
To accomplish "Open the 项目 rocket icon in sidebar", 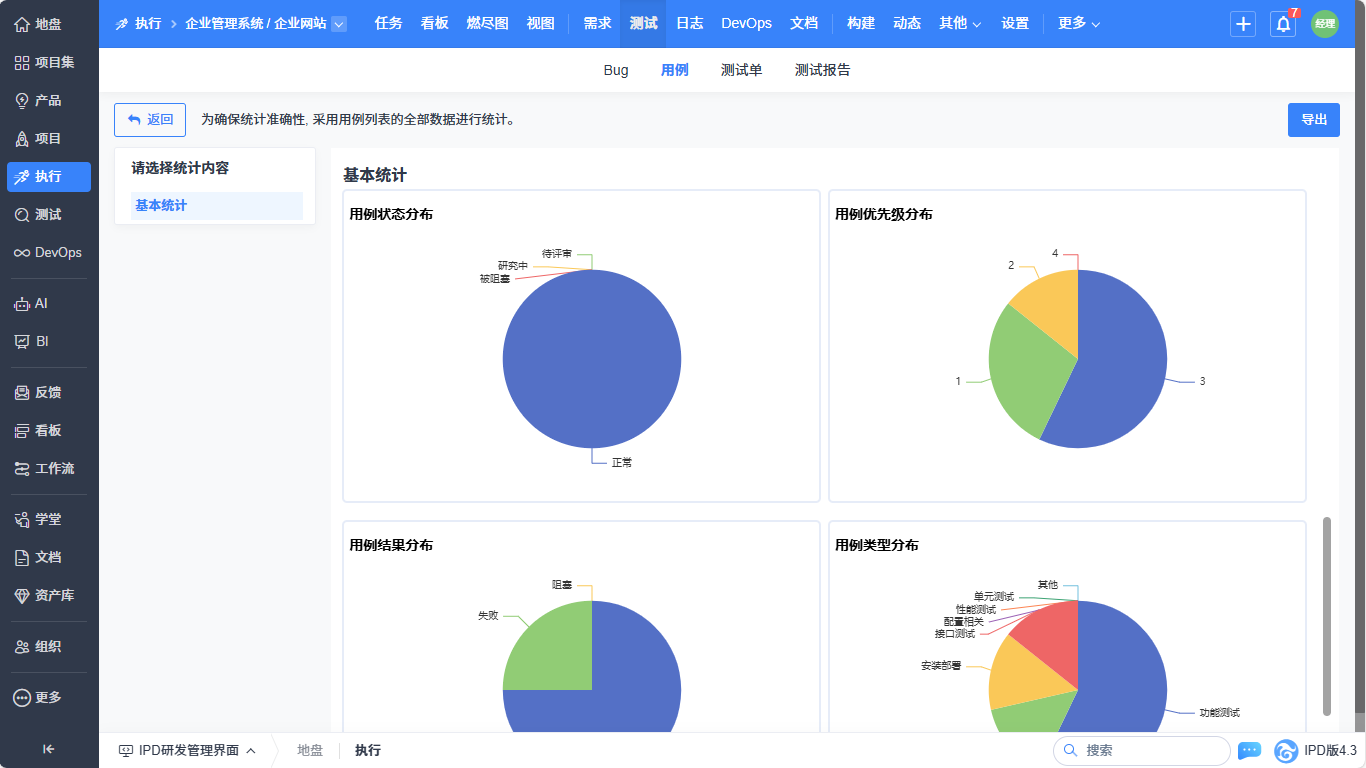I will [x=22, y=138].
